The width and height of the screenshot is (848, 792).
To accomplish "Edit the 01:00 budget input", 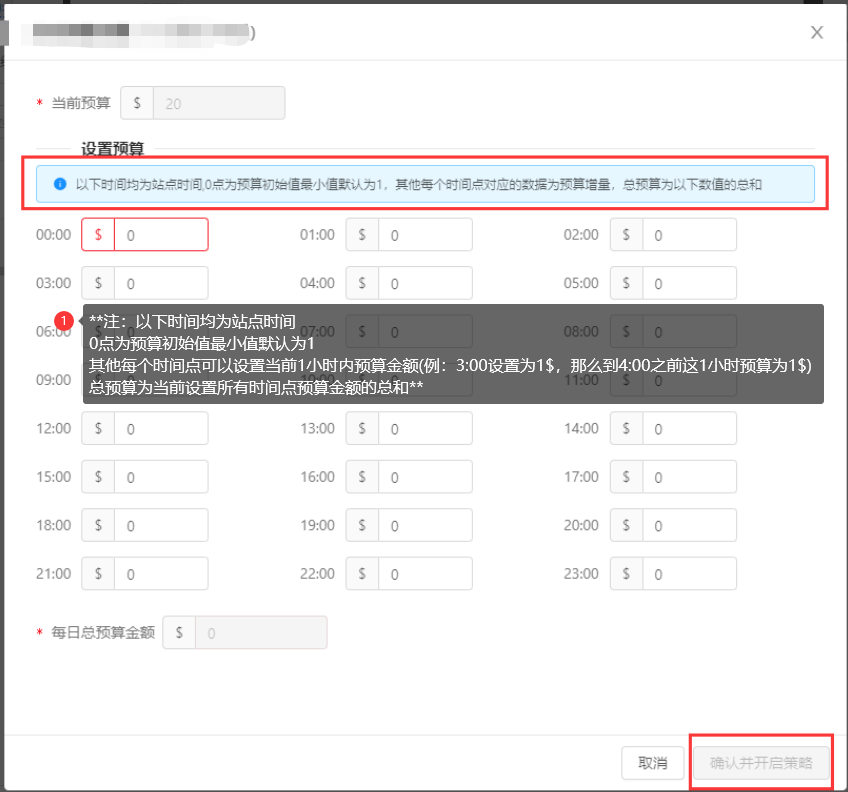I will pos(425,234).
